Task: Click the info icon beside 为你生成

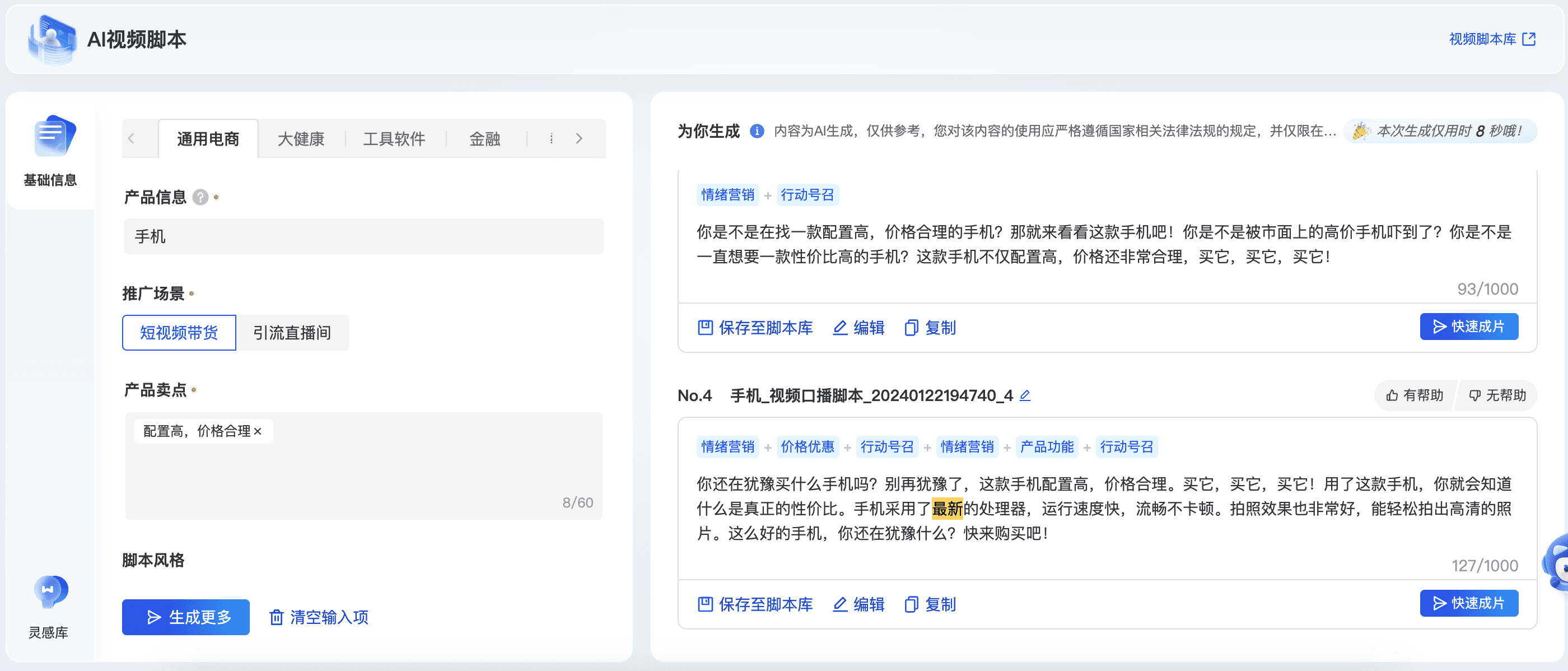Action: [757, 131]
